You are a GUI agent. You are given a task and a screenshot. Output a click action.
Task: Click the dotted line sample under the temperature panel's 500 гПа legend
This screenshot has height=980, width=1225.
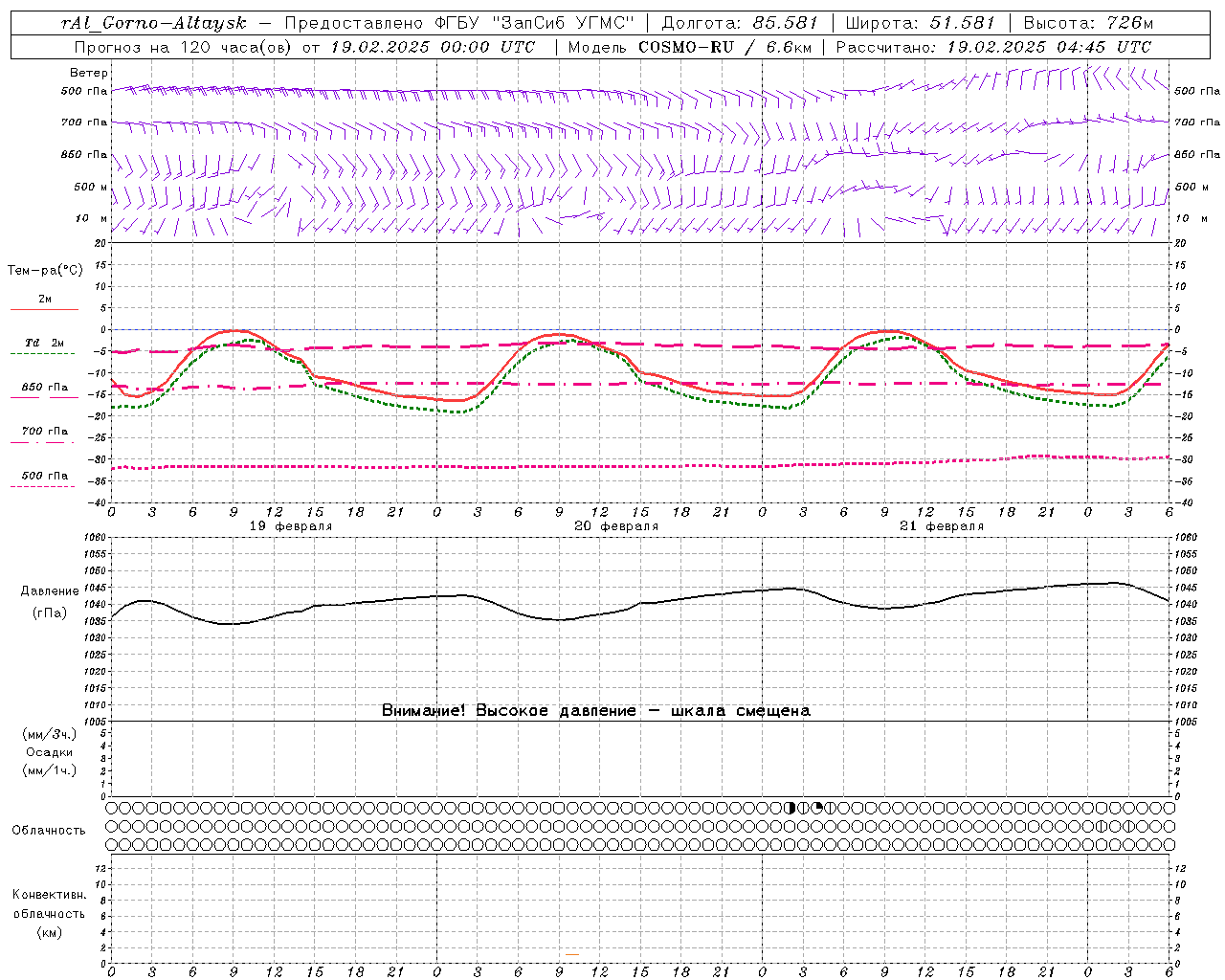pyautogui.click(x=42, y=486)
